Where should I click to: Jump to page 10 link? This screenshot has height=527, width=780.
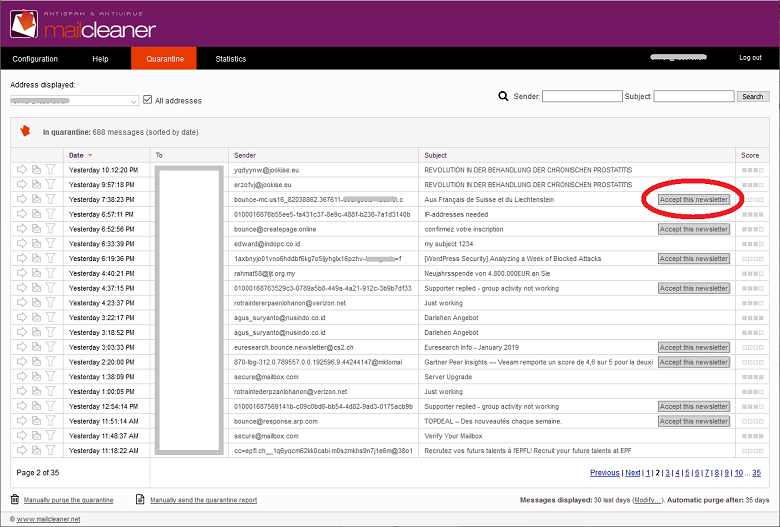coord(739,473)
